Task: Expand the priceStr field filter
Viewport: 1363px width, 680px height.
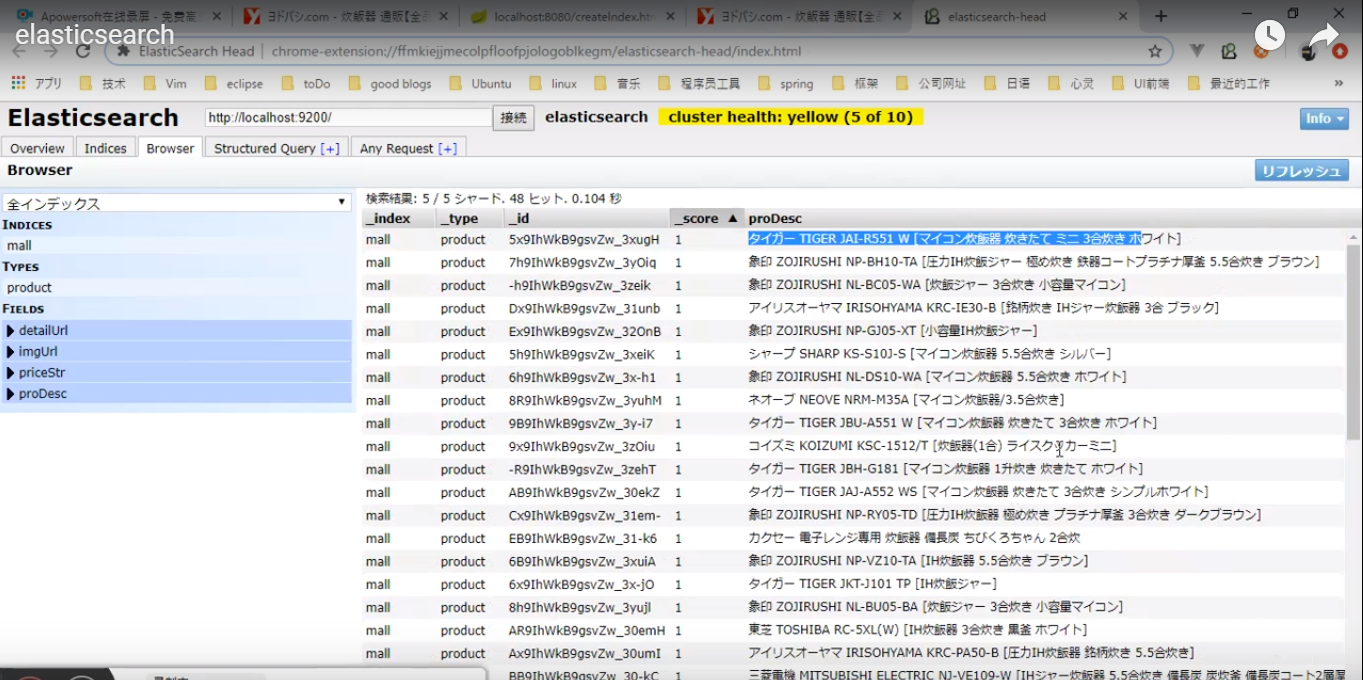Action: pos(177,373)
